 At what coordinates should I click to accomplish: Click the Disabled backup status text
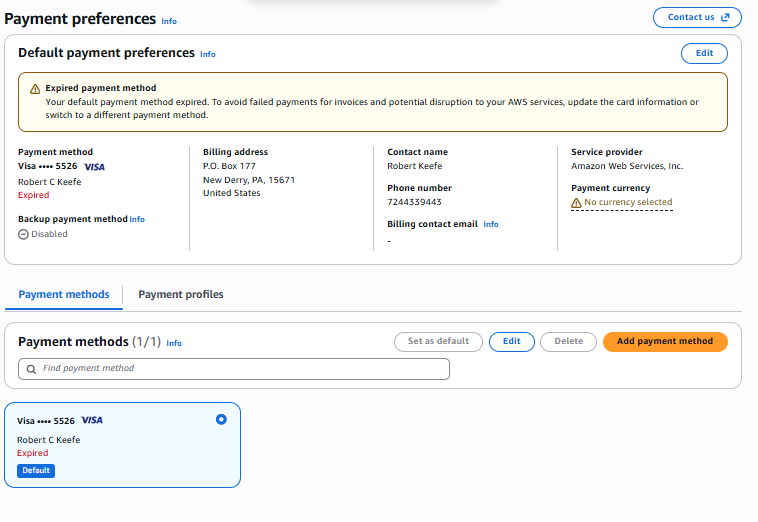tap(49, 234)
